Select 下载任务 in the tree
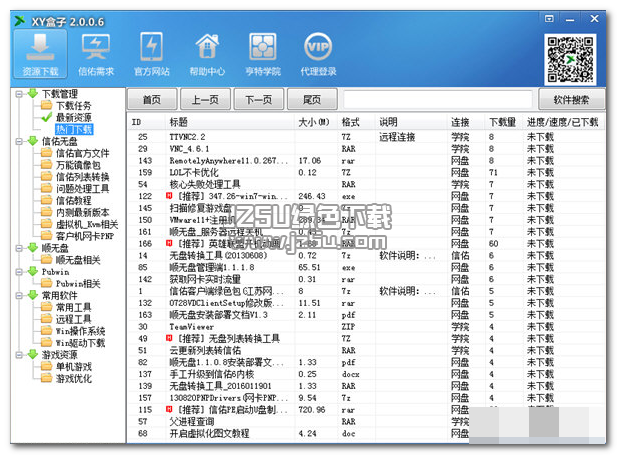617x455 pixels. click(73, 105)
